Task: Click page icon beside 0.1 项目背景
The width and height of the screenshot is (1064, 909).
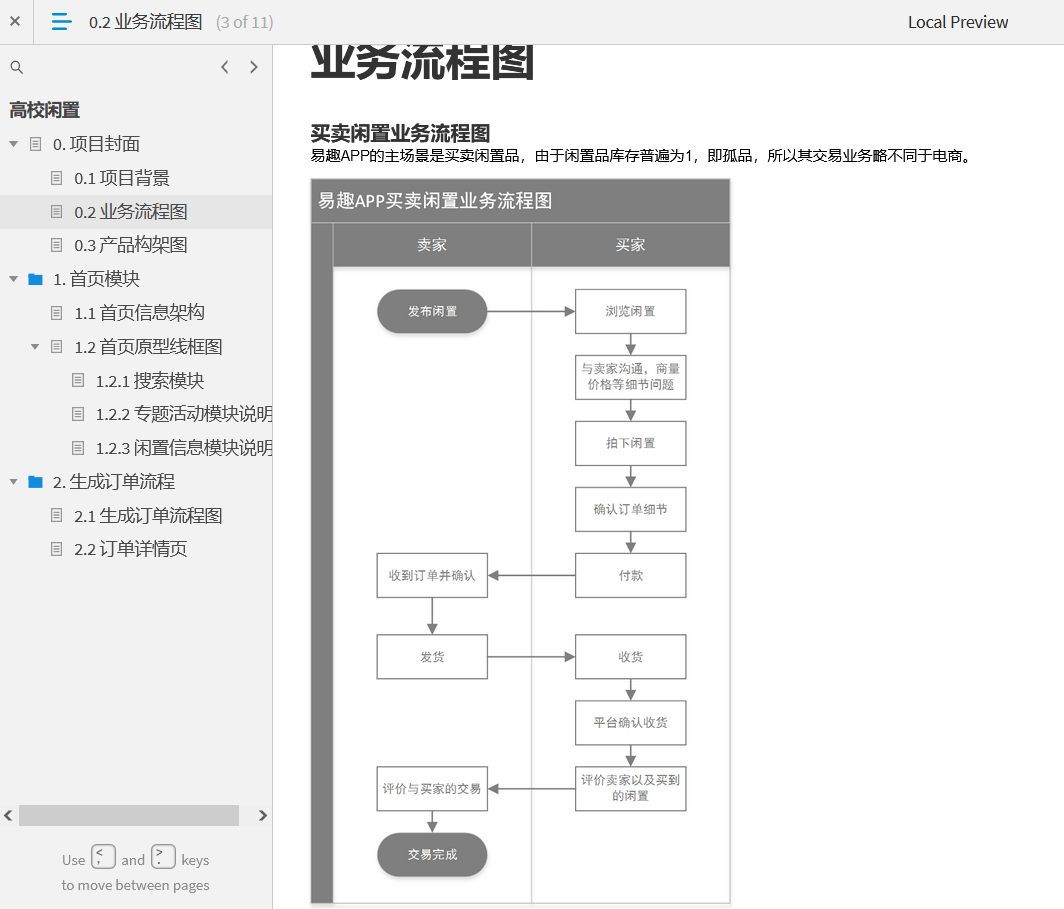Action: pos(57,178)
